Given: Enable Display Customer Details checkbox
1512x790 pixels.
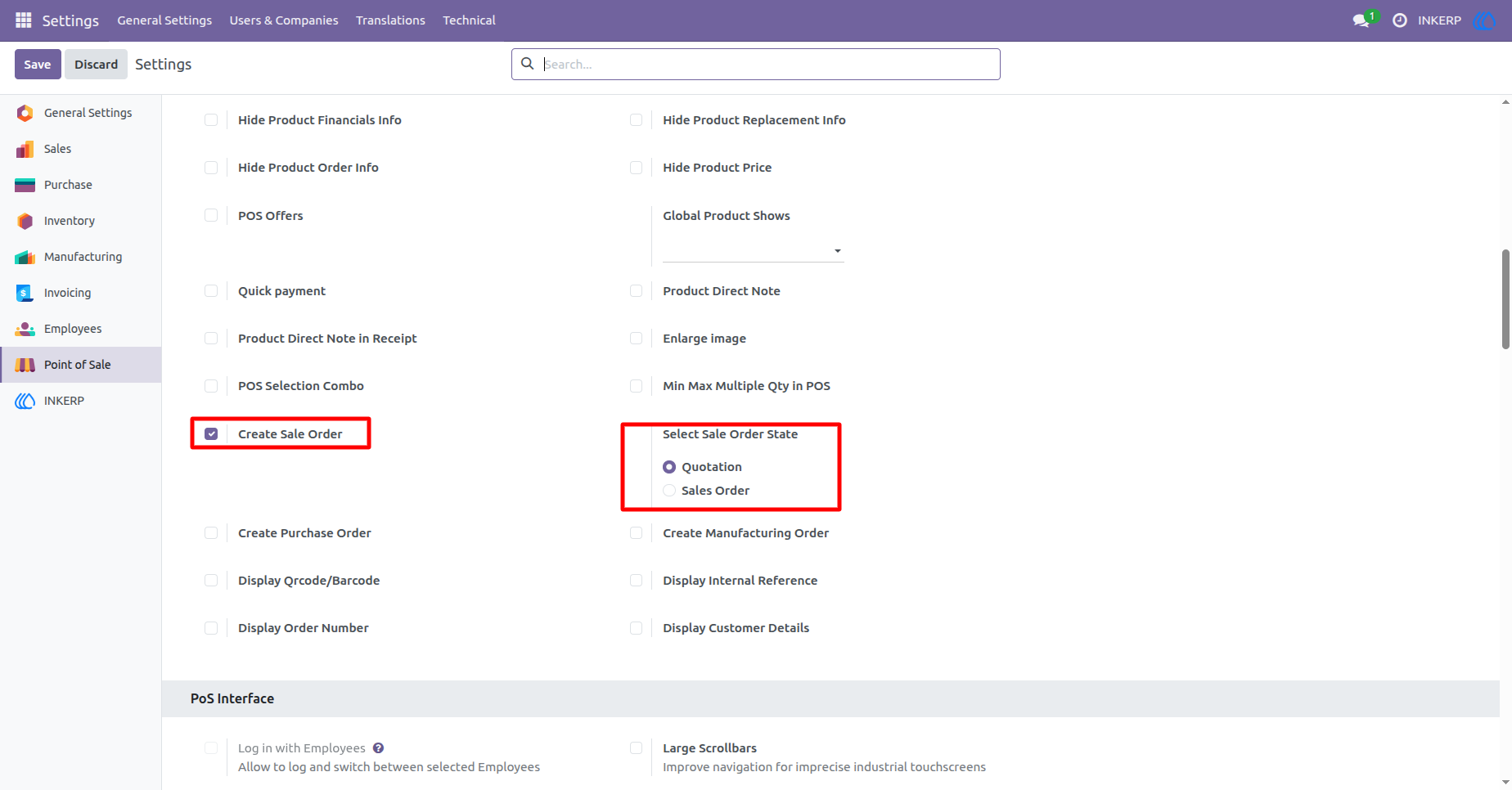Looking at the screenshot, I should click(636, 628).
